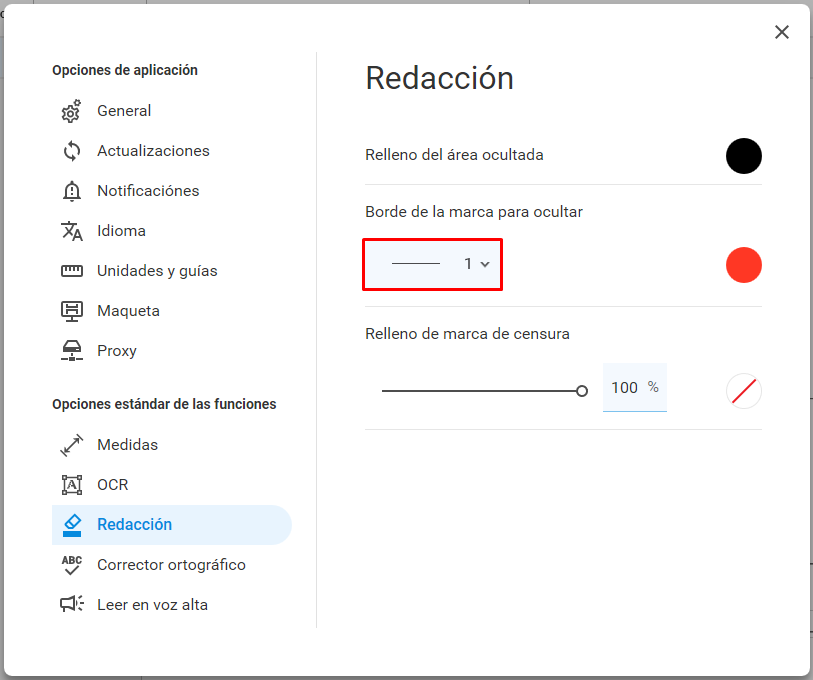
Task: Click the 100 % opacity input field
Action: coord(635,387)
